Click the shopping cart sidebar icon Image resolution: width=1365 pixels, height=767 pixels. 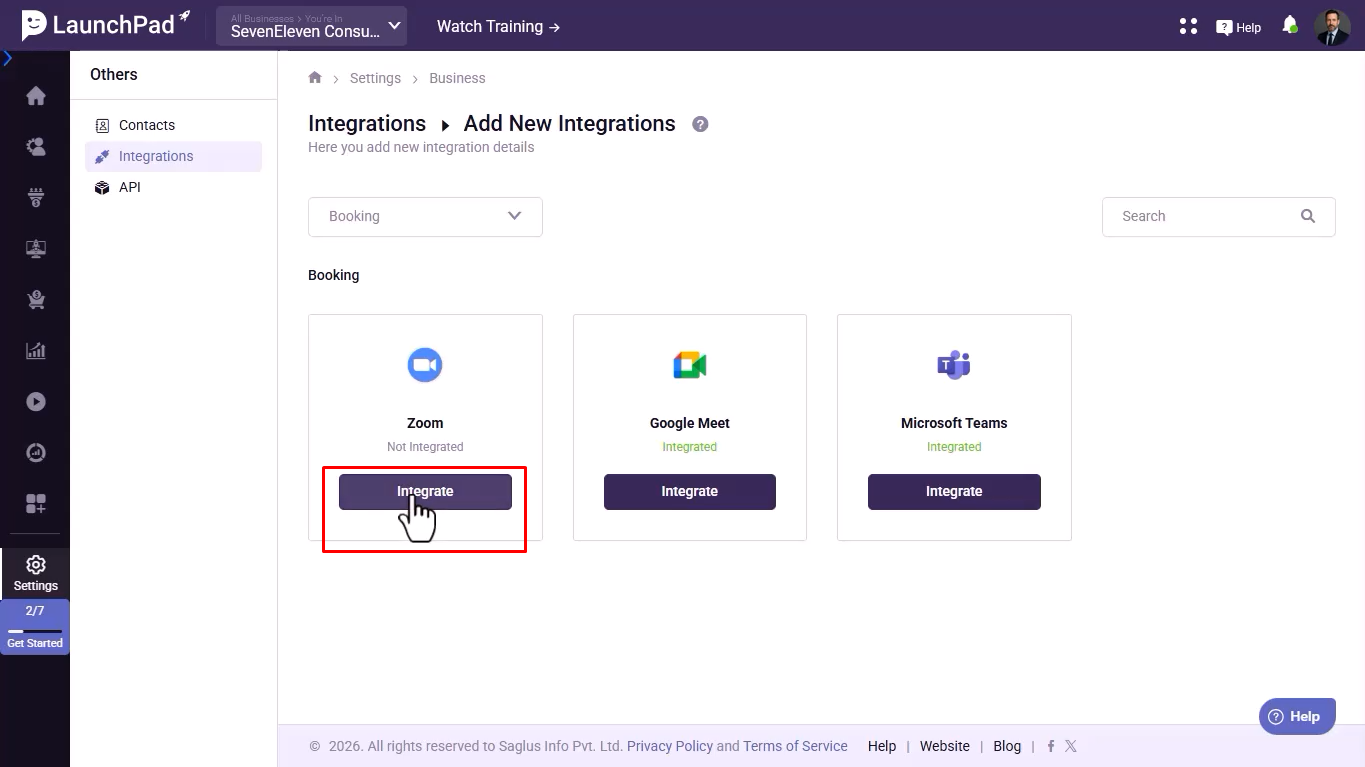(x=36, y=300)
